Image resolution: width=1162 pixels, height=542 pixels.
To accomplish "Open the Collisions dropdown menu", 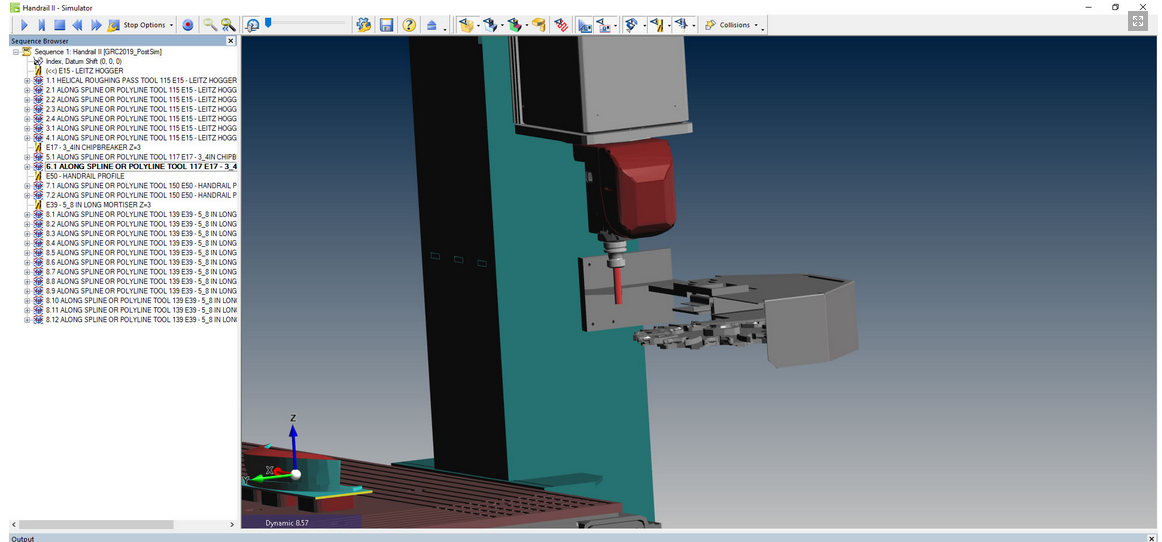I will click(733, 25).
